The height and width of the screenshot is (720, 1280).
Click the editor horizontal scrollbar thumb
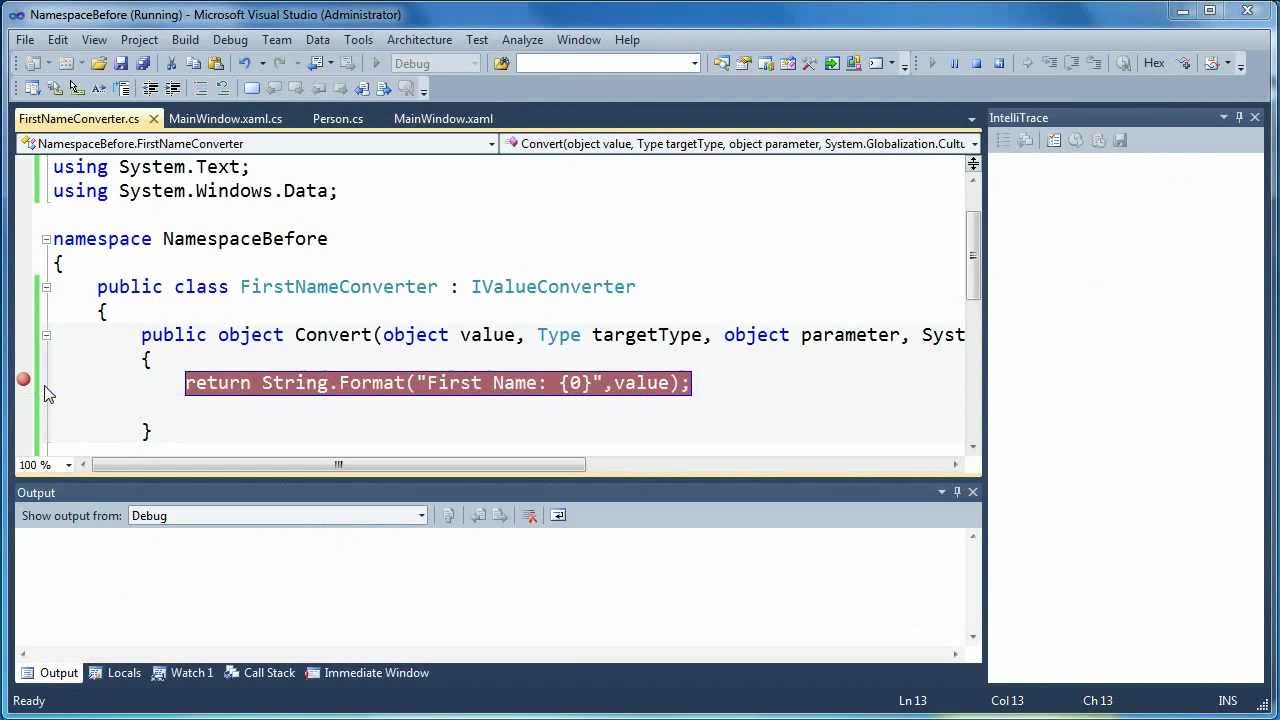tap(338, 464)
